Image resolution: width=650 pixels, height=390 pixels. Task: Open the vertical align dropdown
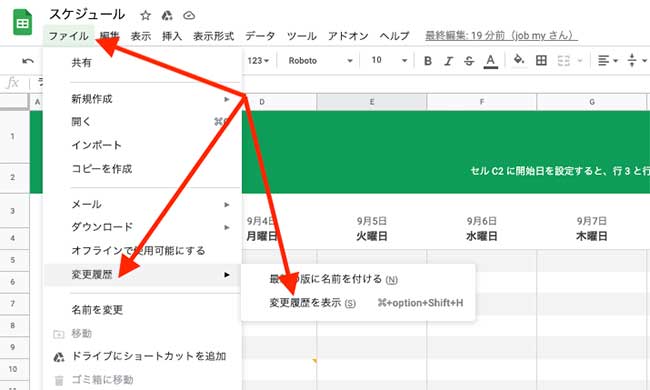pos(637,61)
